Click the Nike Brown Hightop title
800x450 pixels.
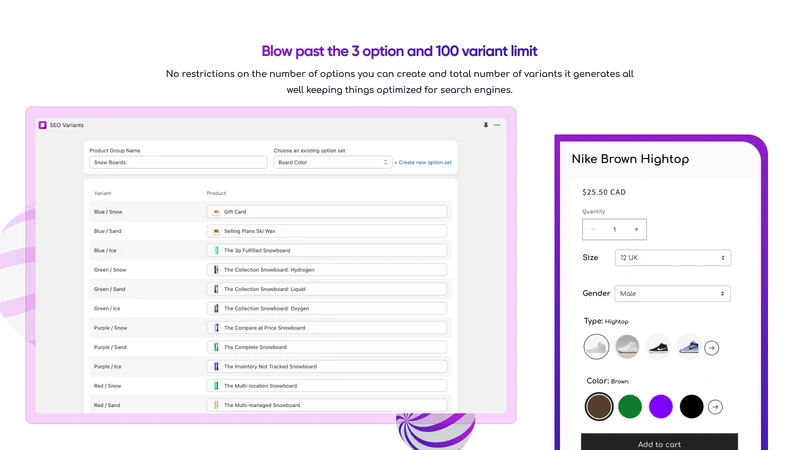click(630, 159)
